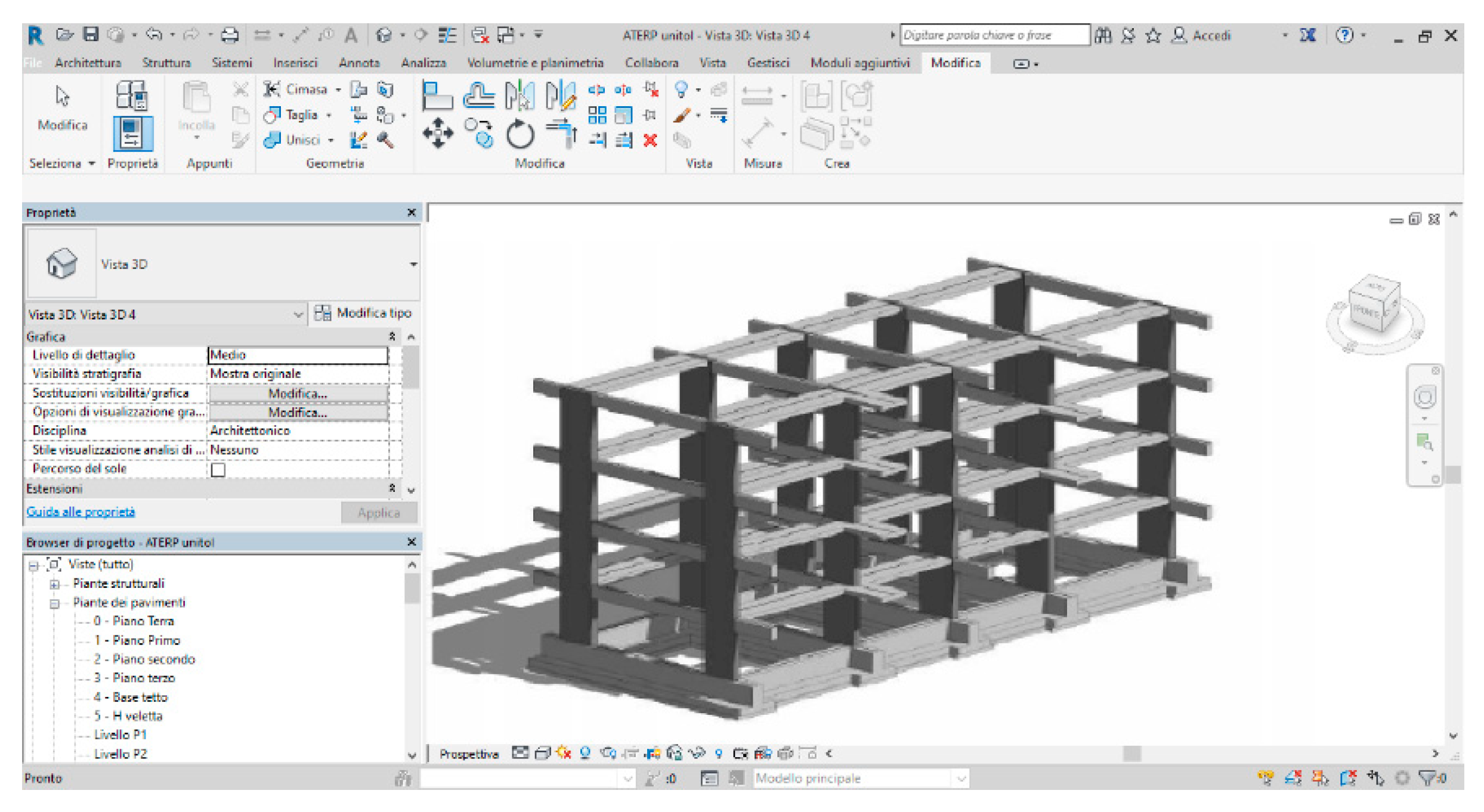Open the Modello principale dropdown
Viewport: 1484px width, 812px height.
tap(960, 778)
